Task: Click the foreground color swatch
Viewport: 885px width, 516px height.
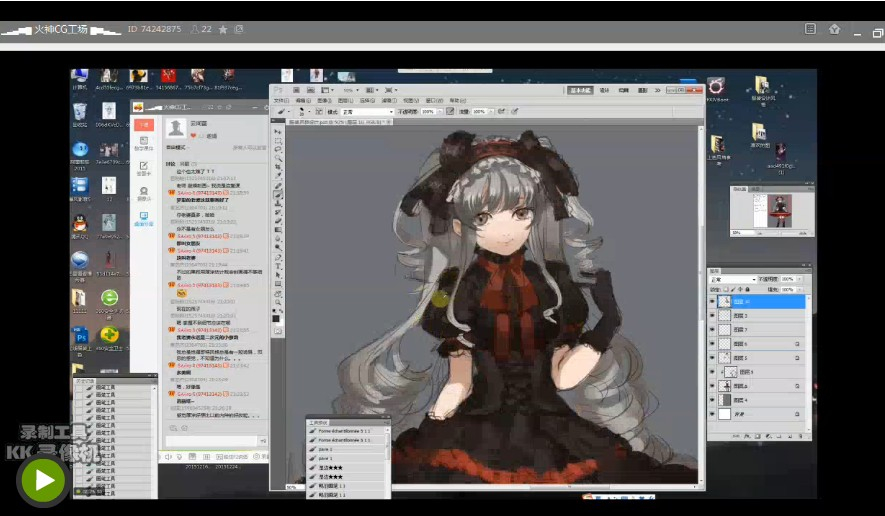Action: click(275, 318)
